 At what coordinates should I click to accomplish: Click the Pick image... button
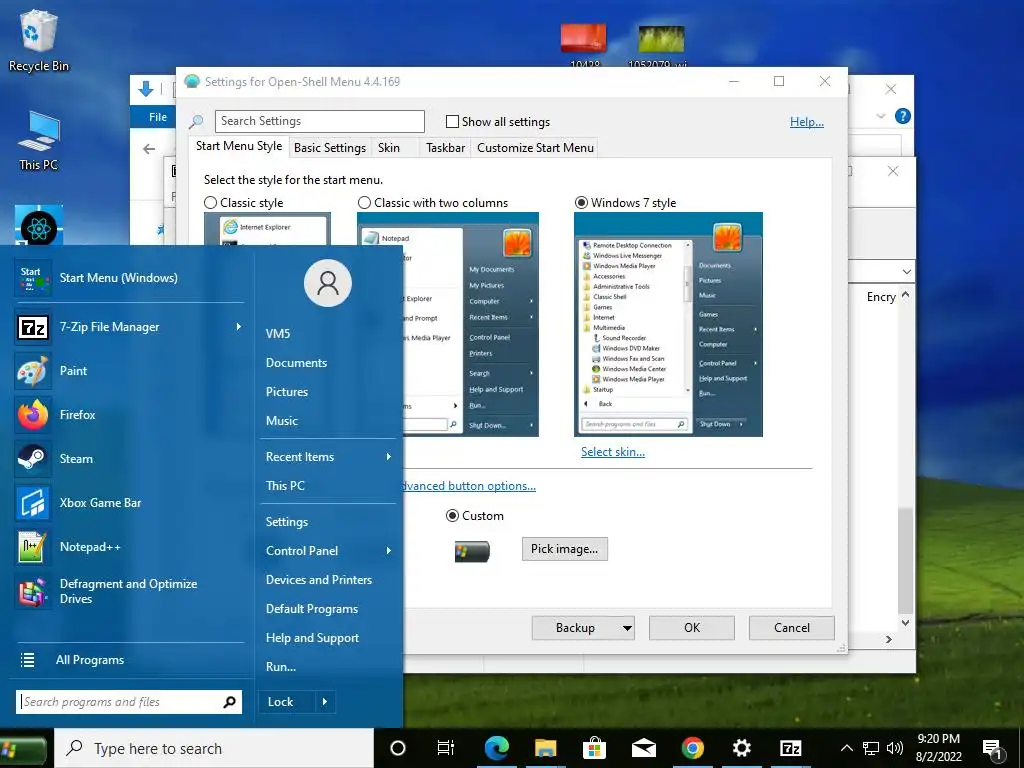(x=564, y=549)
